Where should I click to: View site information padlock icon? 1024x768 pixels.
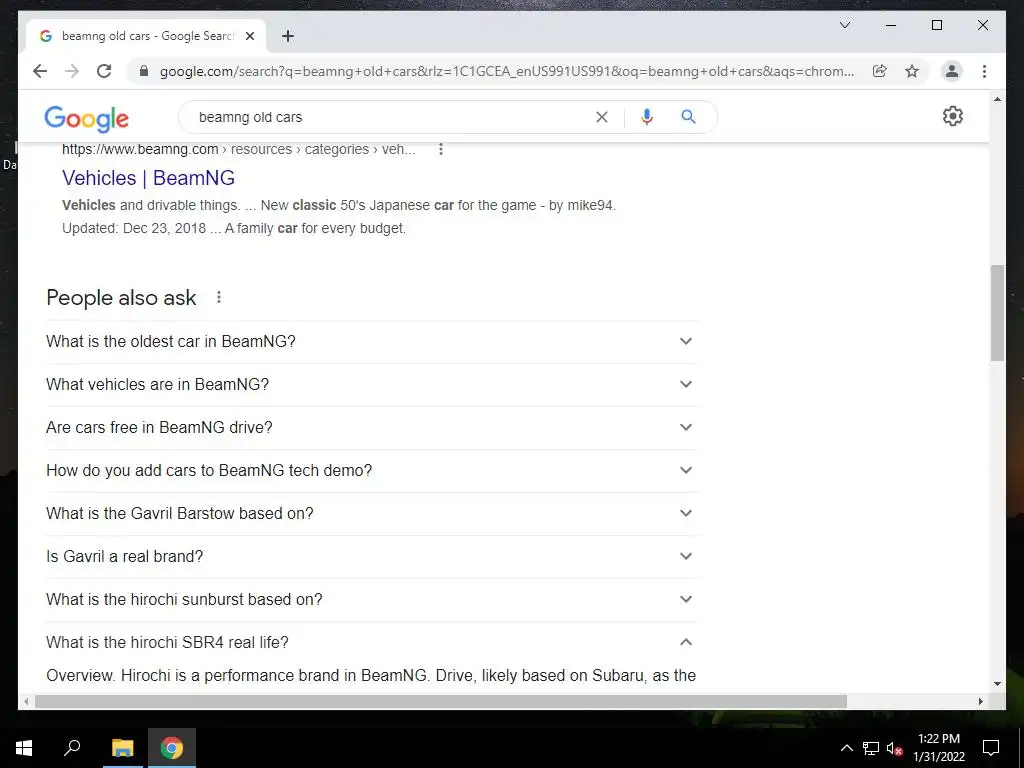144,71
